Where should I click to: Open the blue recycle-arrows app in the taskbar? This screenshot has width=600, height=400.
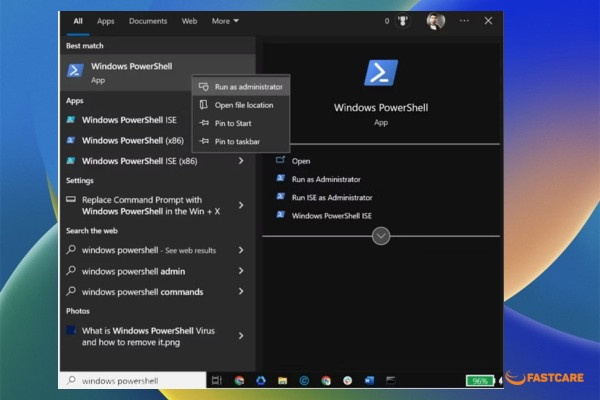tap(261, 380)
